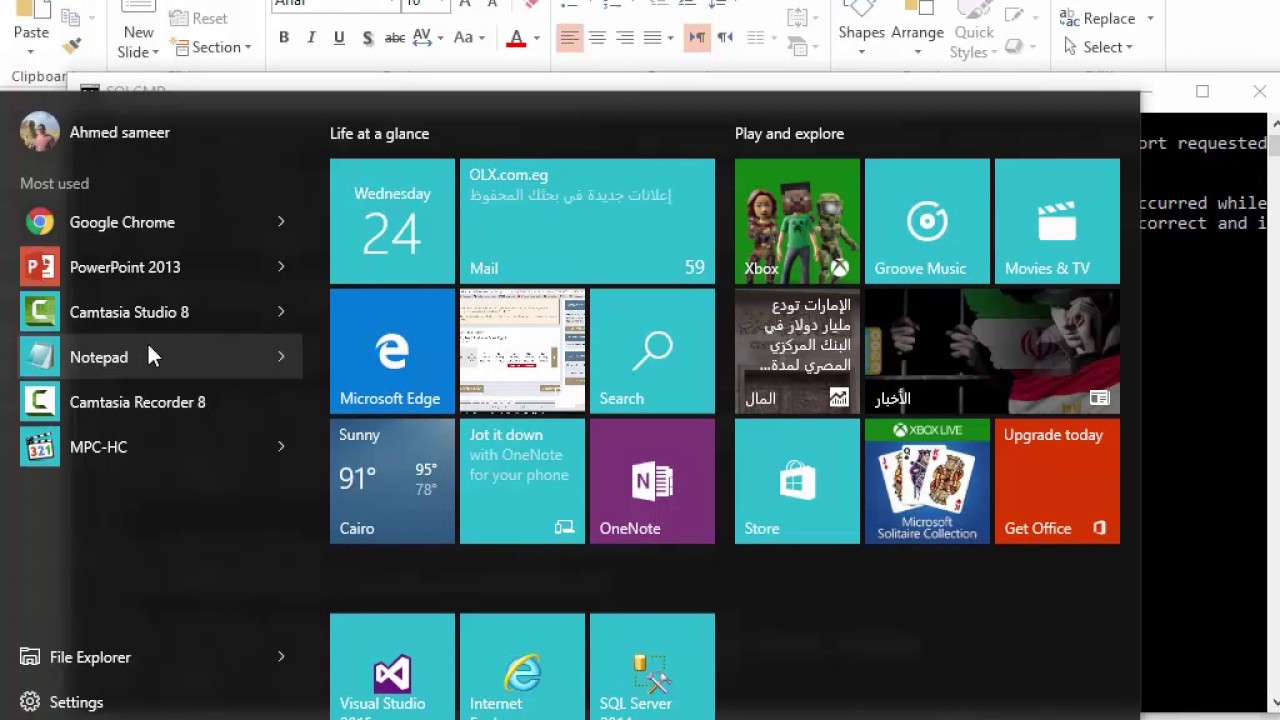
Task: Click the Font Color red A swatch
Action: [x=517, y=38]
